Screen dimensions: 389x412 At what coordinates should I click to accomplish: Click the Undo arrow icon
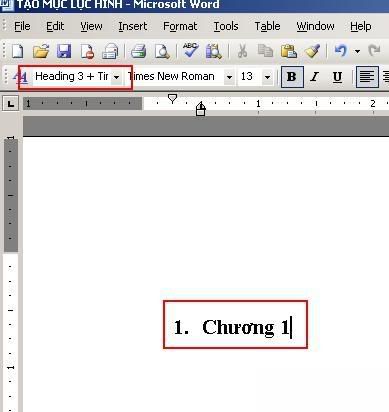341,51
